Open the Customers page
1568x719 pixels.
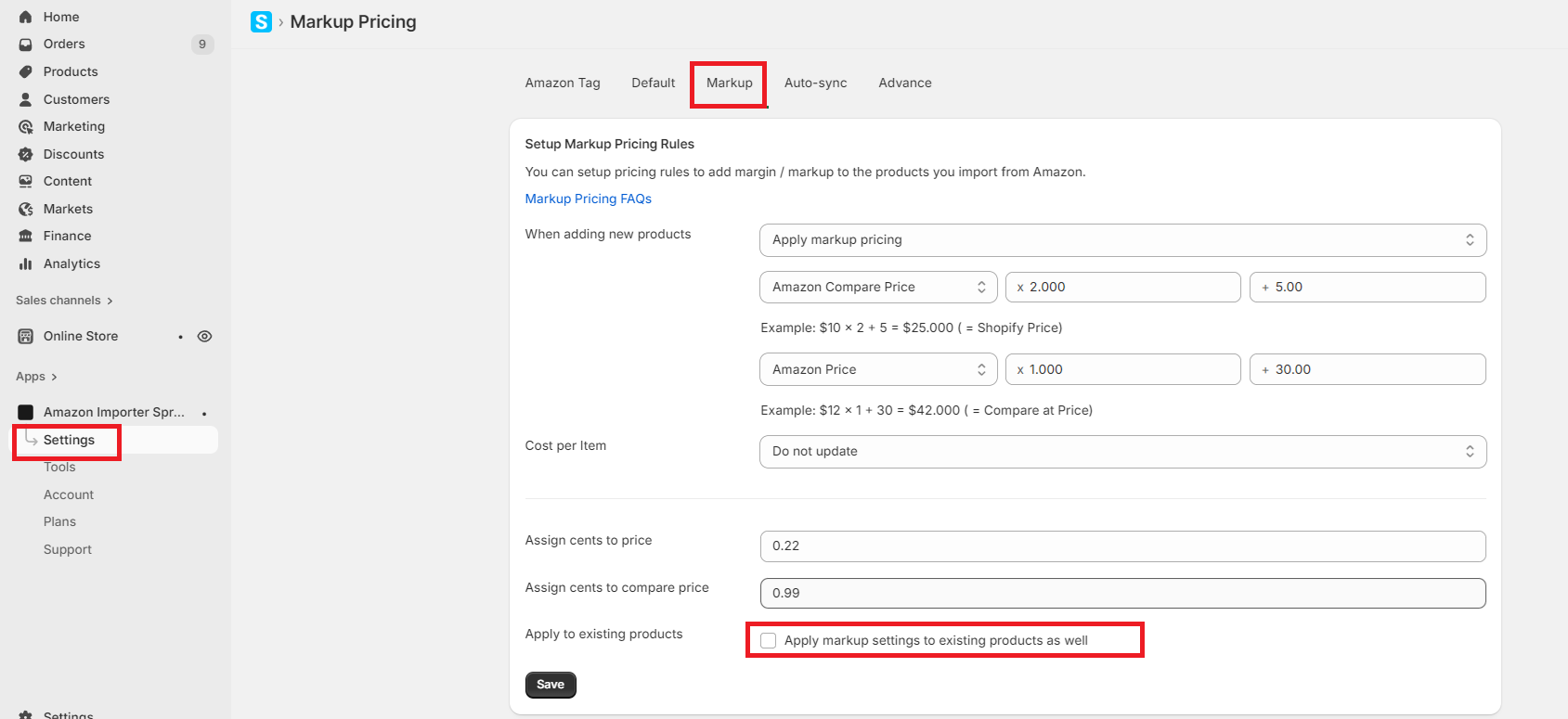pyautogui.click(x=76, y=99)
